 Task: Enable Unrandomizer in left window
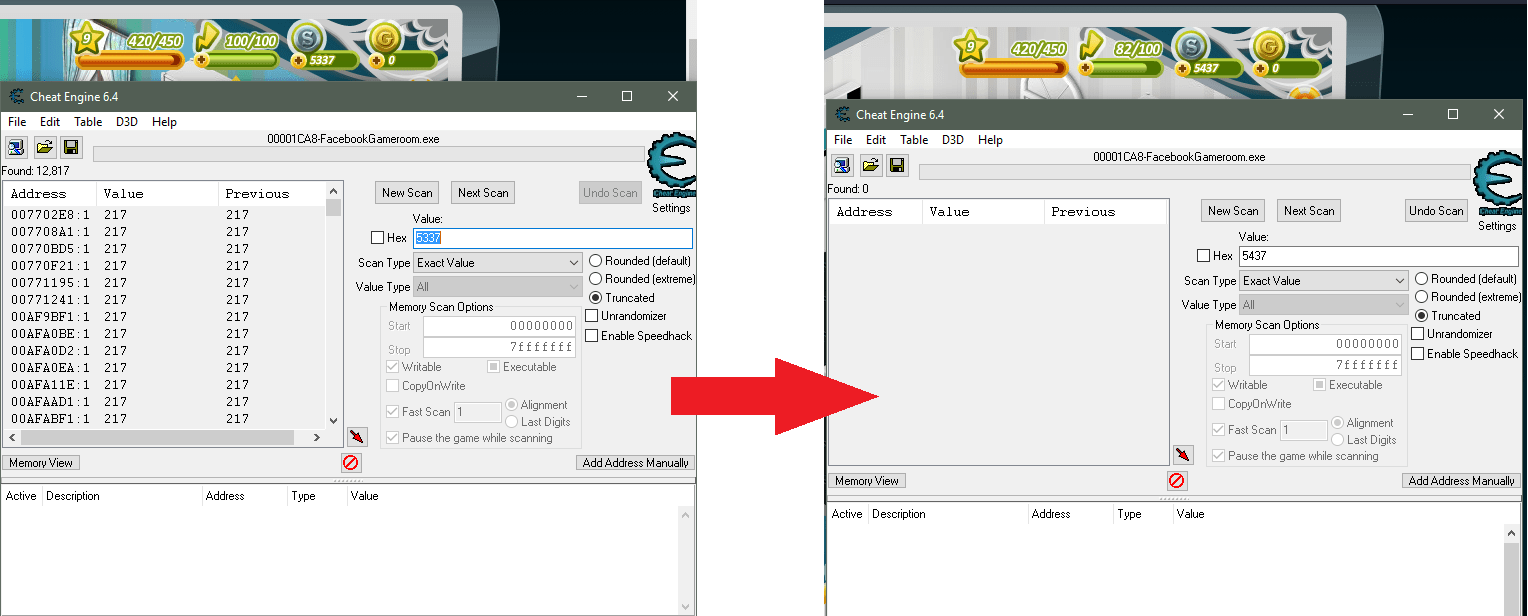pyautogui.click(x=592, y=316)
